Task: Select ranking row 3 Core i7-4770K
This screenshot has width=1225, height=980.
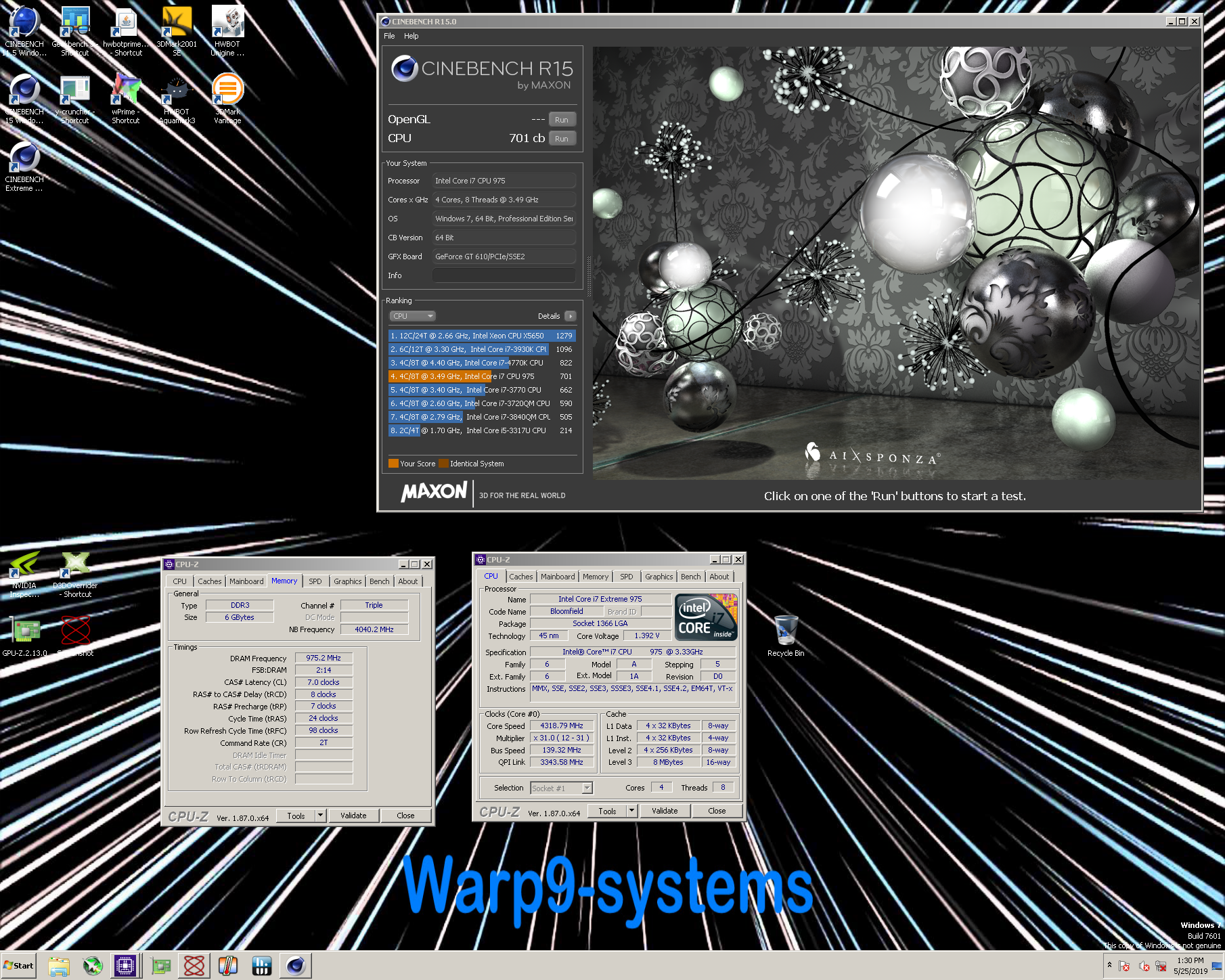Action: [482, 363]
